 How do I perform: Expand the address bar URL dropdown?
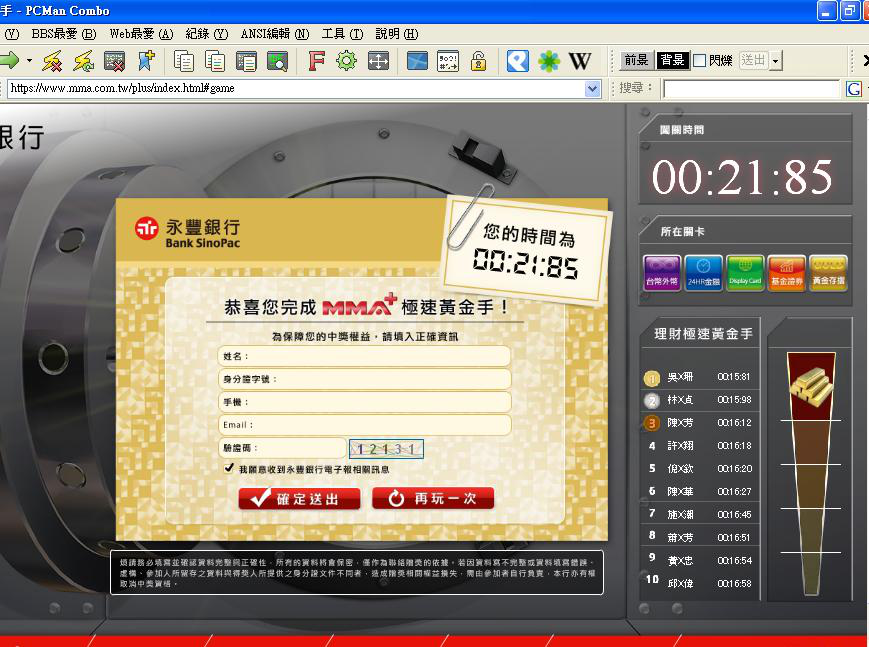(x=593, y=88)
